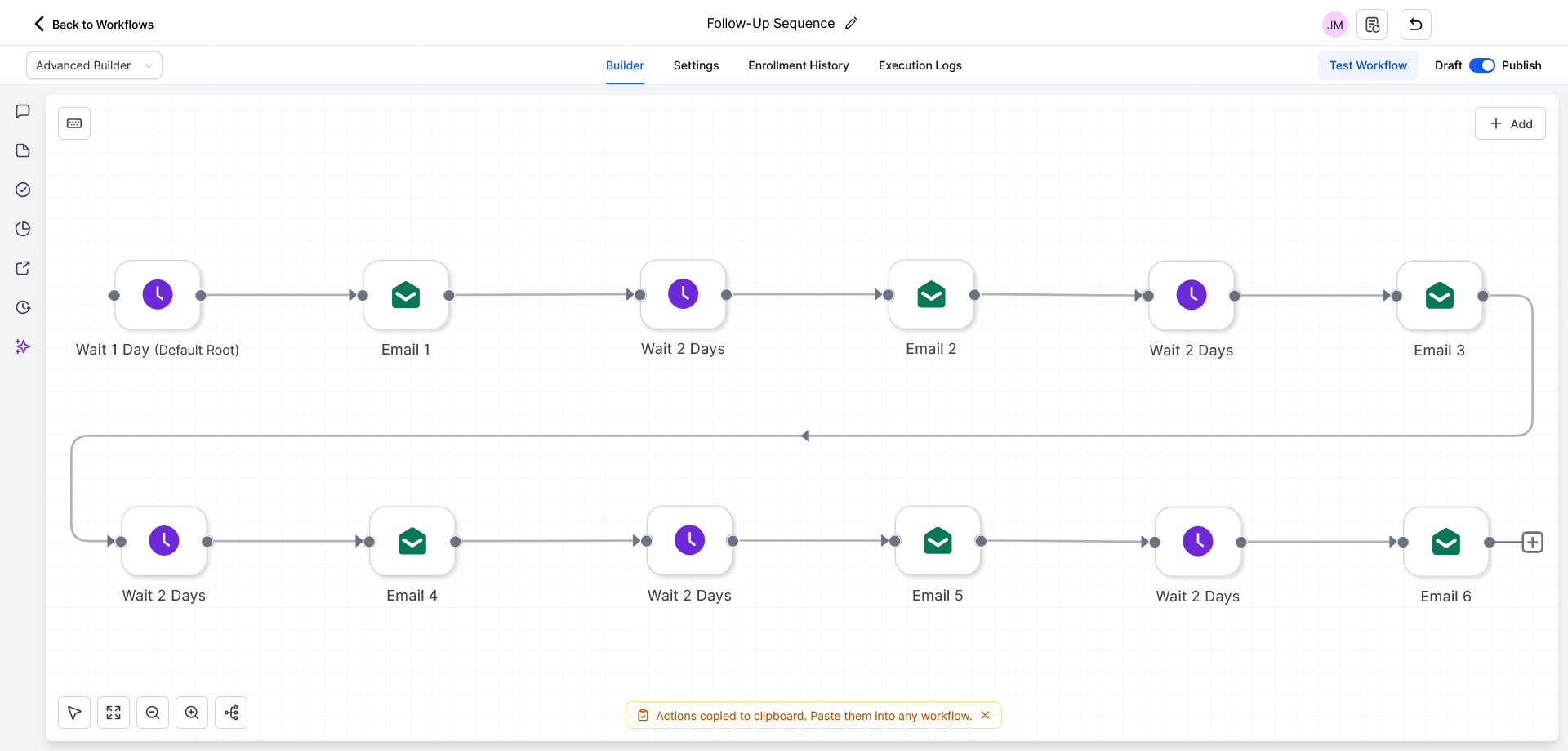
Task: Rename the workflow using the pencil icon
Action: (x=851, y=23)
